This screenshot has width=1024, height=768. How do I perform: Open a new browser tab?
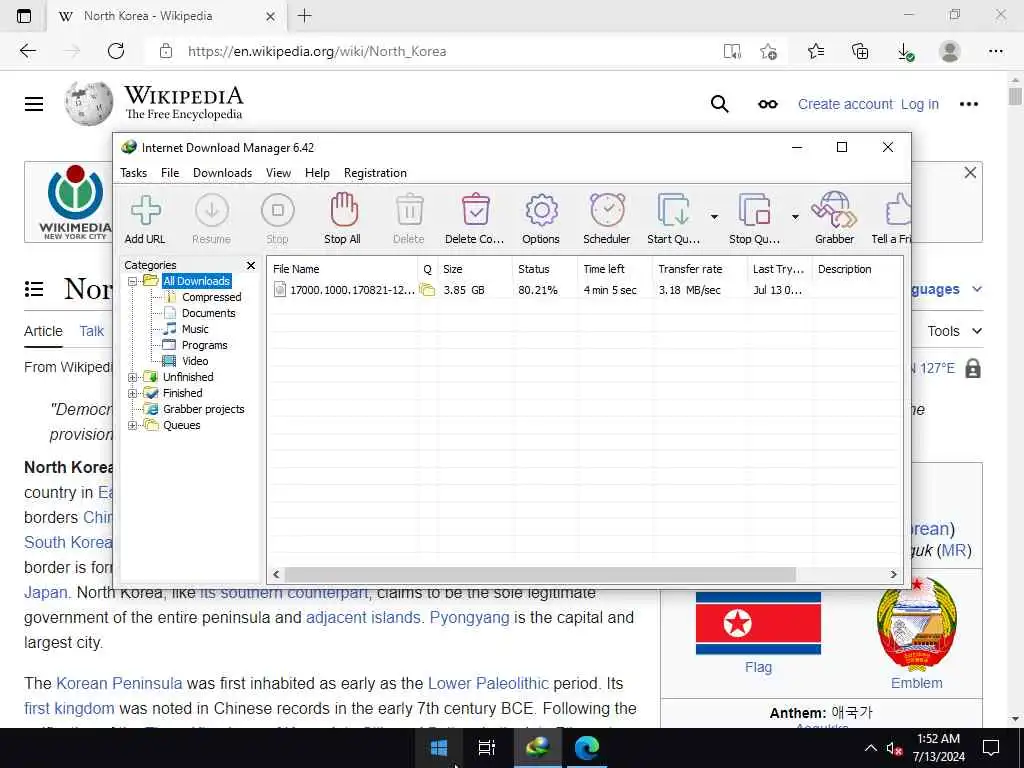click(304, 16)
